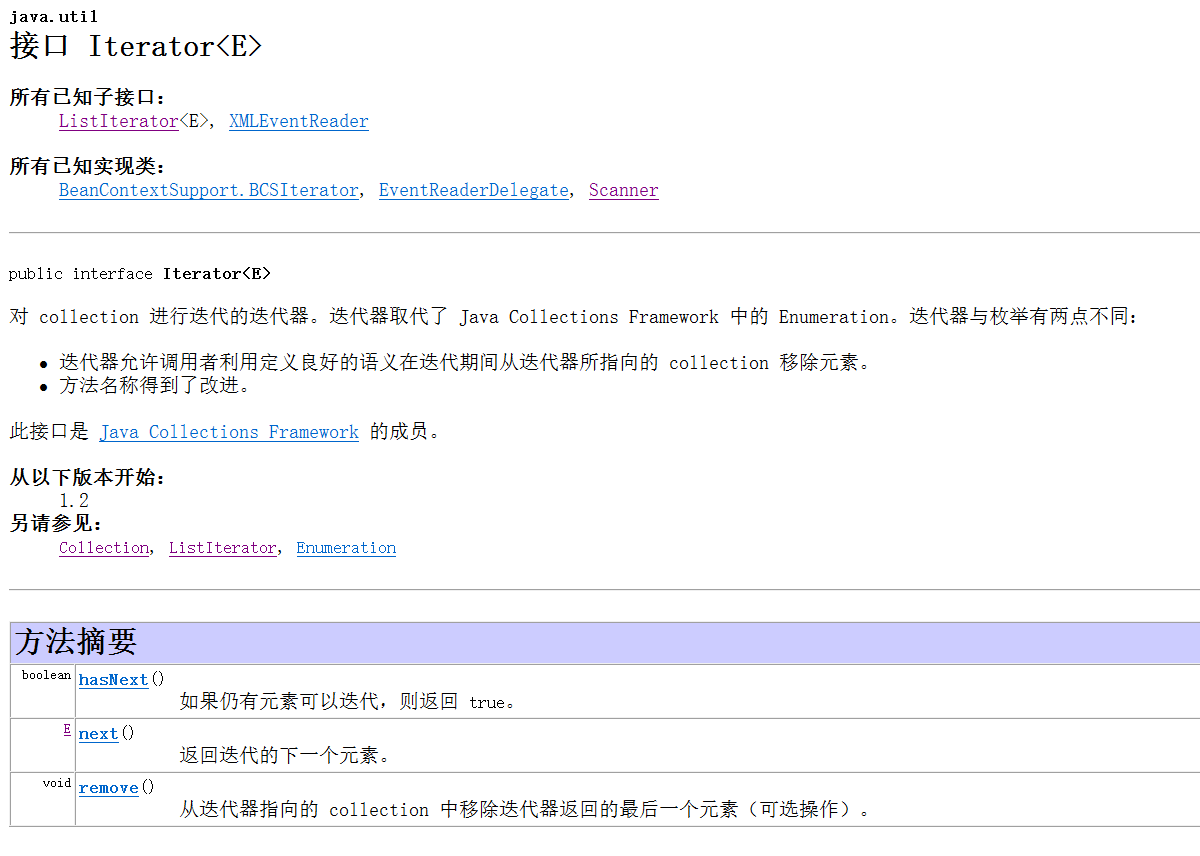Viewport: 1200px width, 856px height.
Task: Follow the Java Collections Framework link
Action: click(x=229, y=432)
